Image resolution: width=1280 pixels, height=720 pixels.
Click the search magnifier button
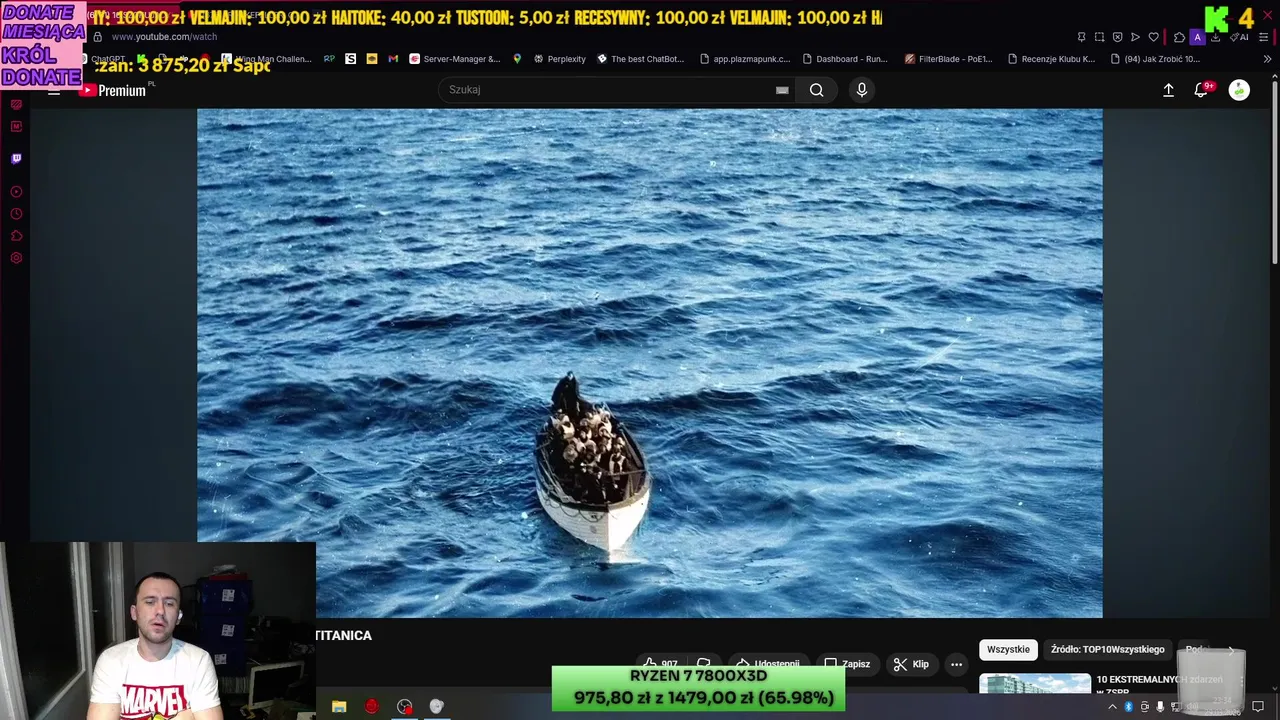point(817,90)
